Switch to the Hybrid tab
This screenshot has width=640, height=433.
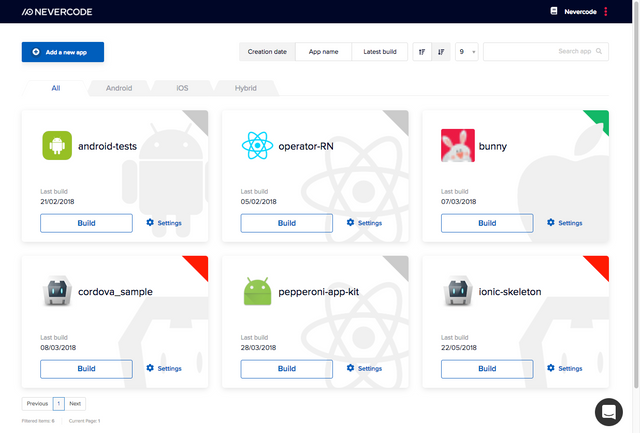(245, 88)
